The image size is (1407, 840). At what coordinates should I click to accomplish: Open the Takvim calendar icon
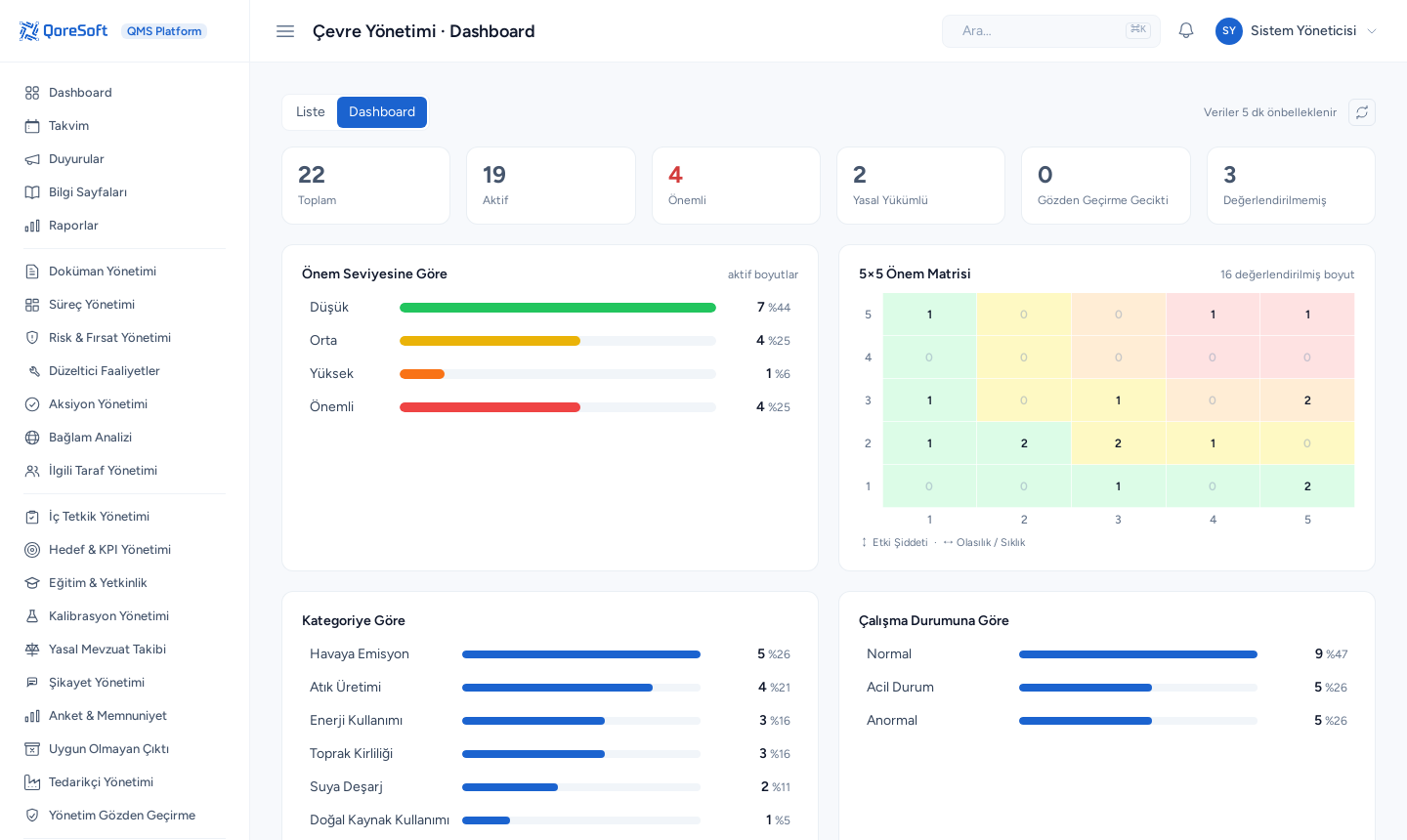point(32,126)
